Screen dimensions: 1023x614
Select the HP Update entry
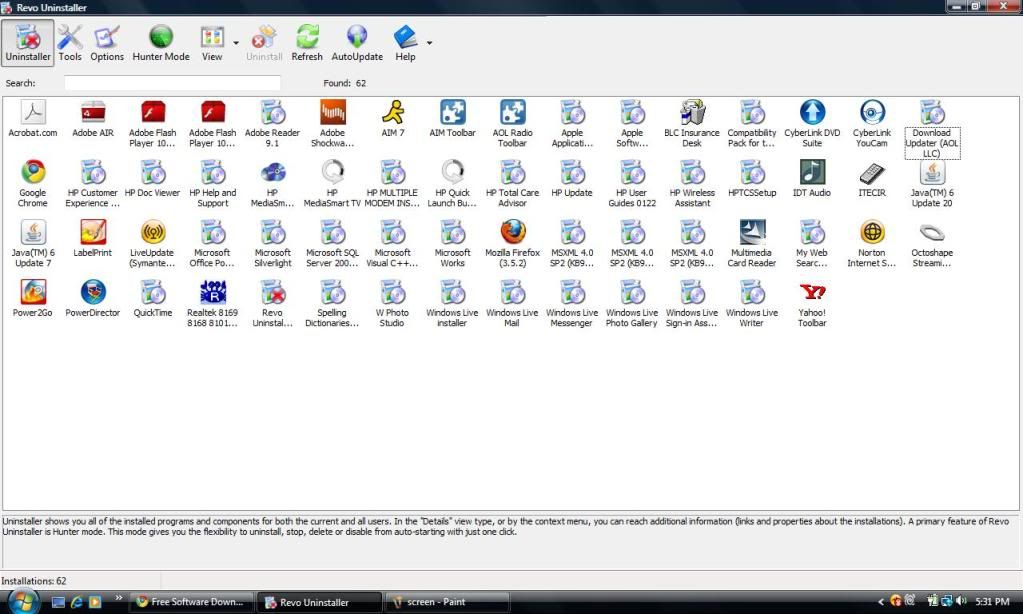coord(572,178)
